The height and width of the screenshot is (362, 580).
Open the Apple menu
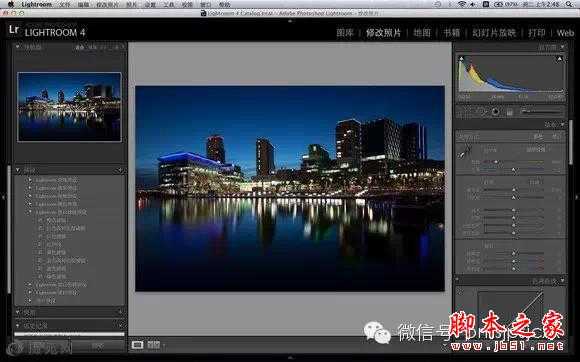click(x=11, y=4)
